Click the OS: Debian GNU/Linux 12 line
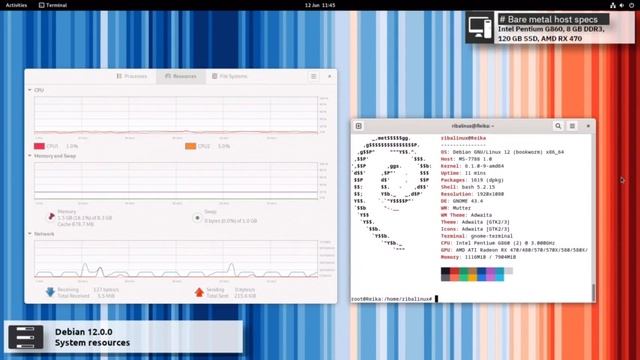 pos(502,152)
